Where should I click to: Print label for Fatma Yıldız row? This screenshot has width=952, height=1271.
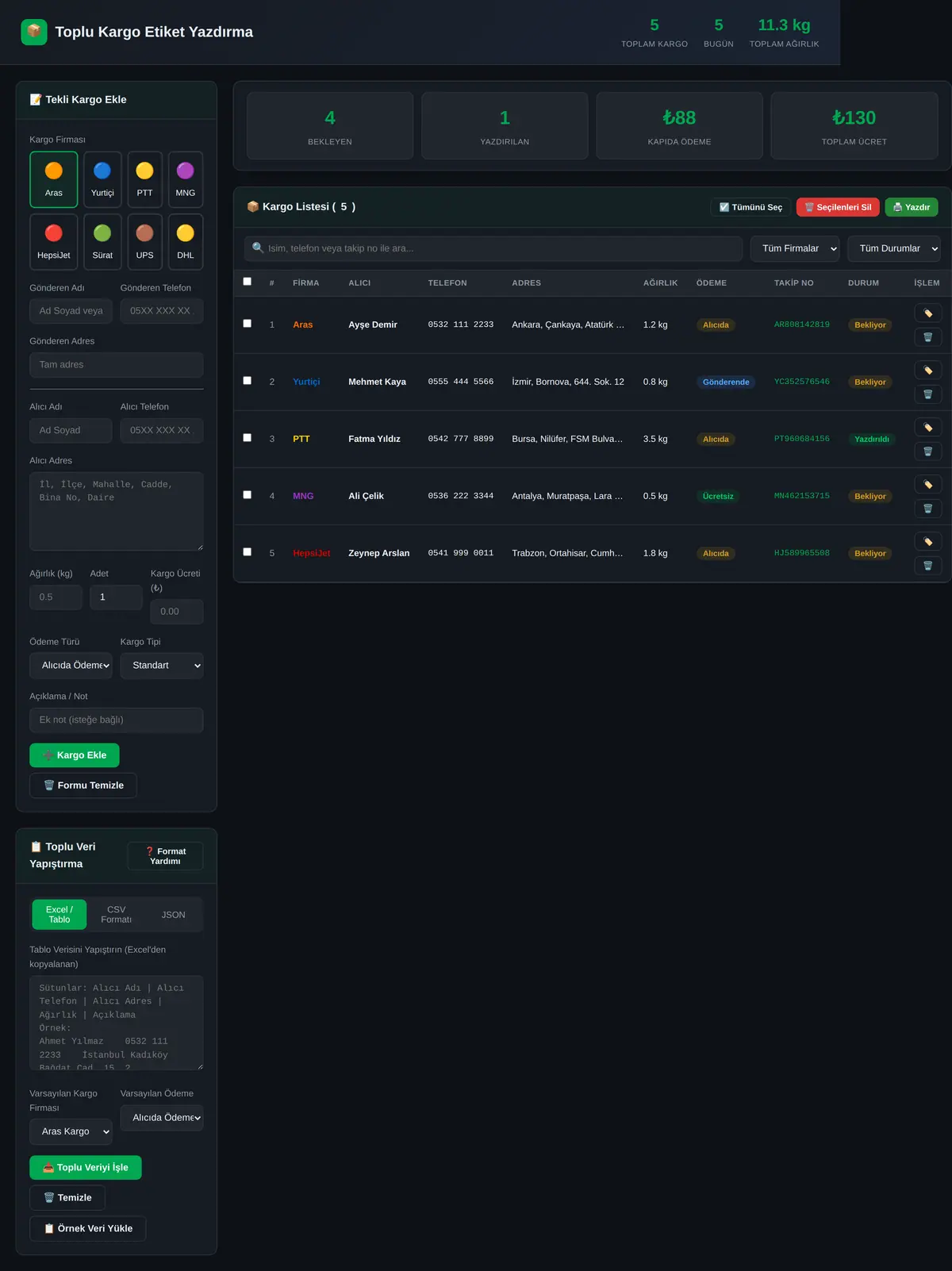[927, 428]
